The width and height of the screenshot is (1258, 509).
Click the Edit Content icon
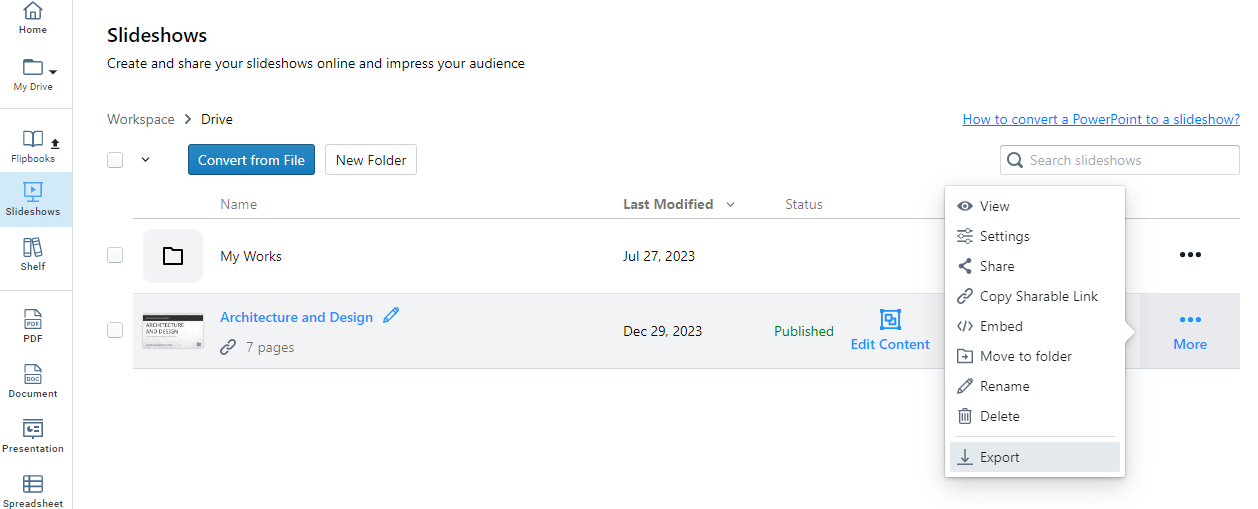[890, 320]
